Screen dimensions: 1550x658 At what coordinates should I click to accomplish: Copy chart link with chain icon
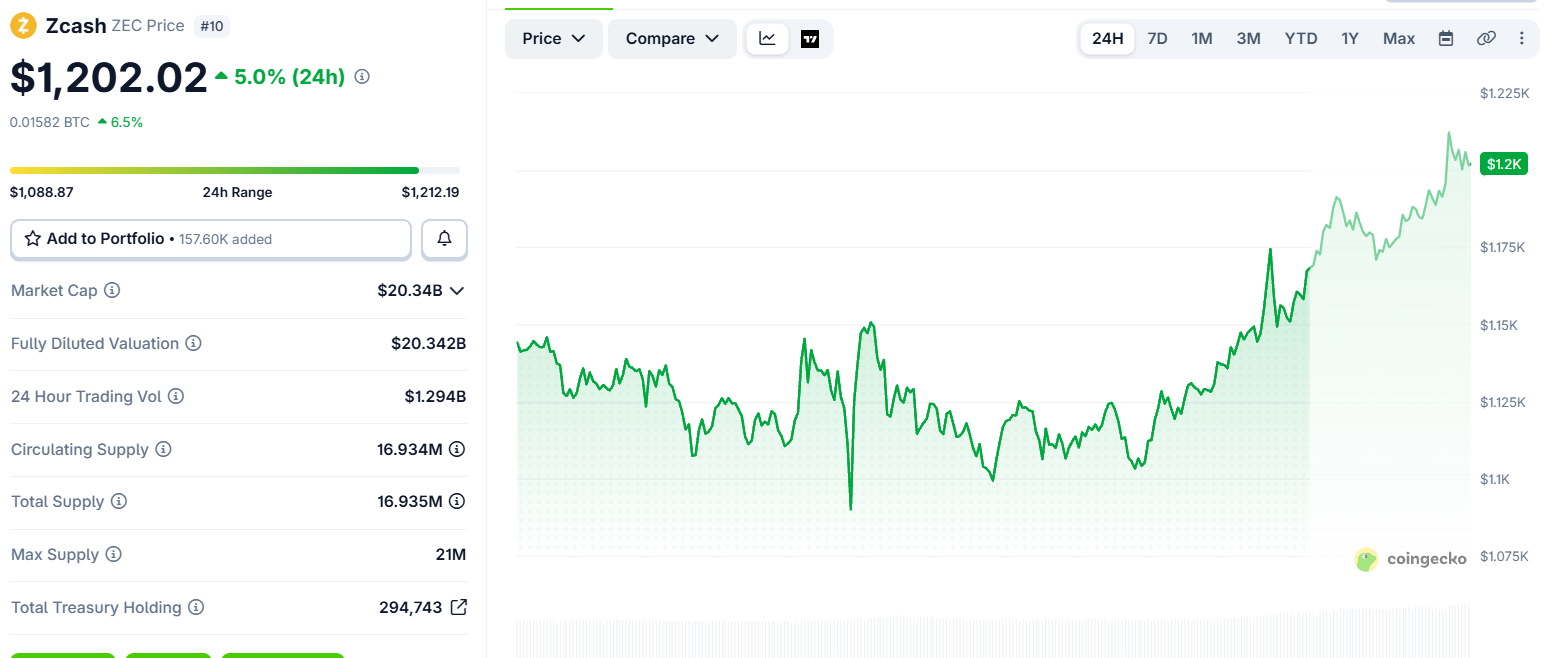click(1486, 39)
